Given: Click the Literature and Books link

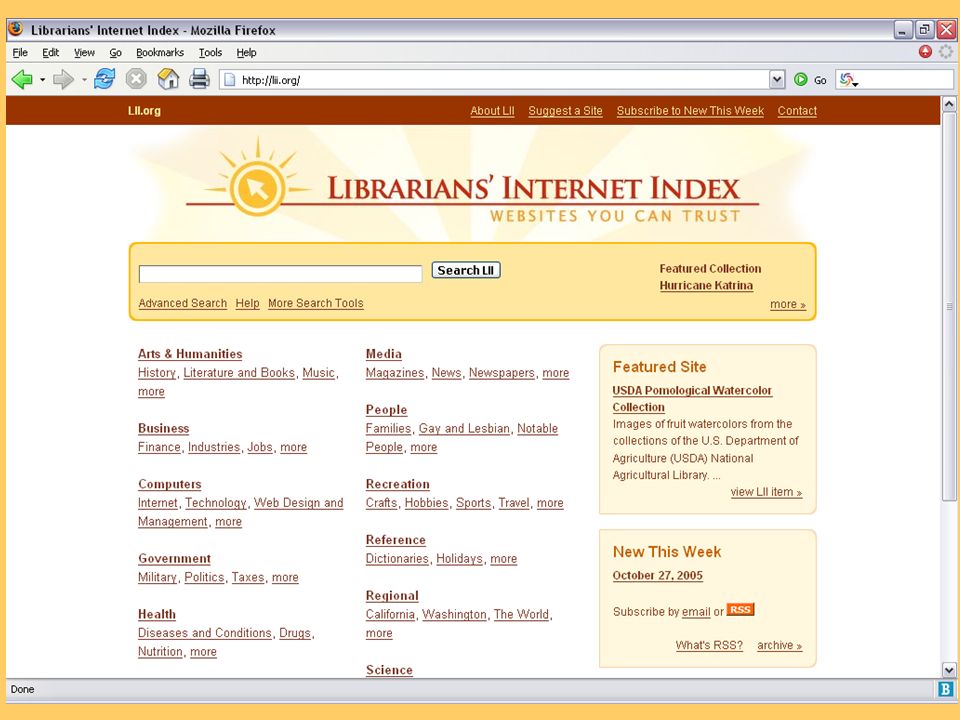Looking at the screenshot, I should [x=239, y=373].
